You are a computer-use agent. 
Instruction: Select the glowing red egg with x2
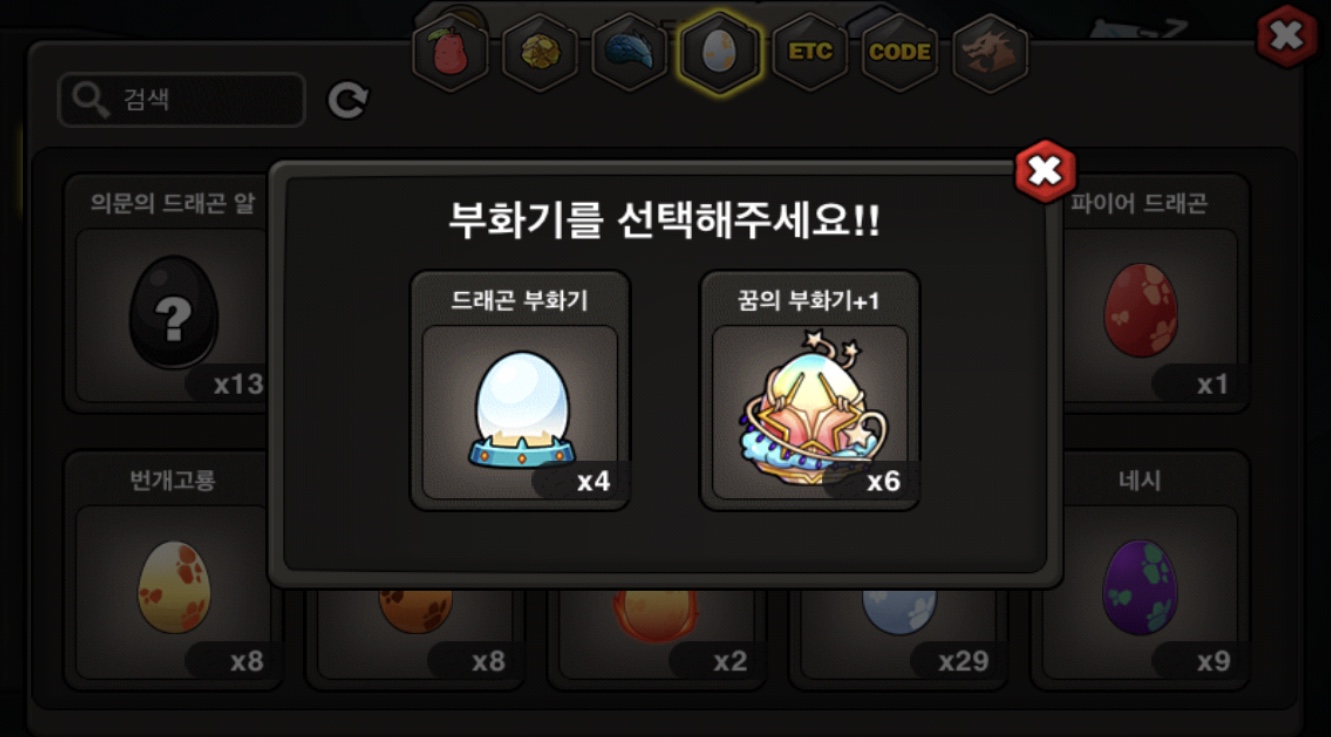pos(656,632)
